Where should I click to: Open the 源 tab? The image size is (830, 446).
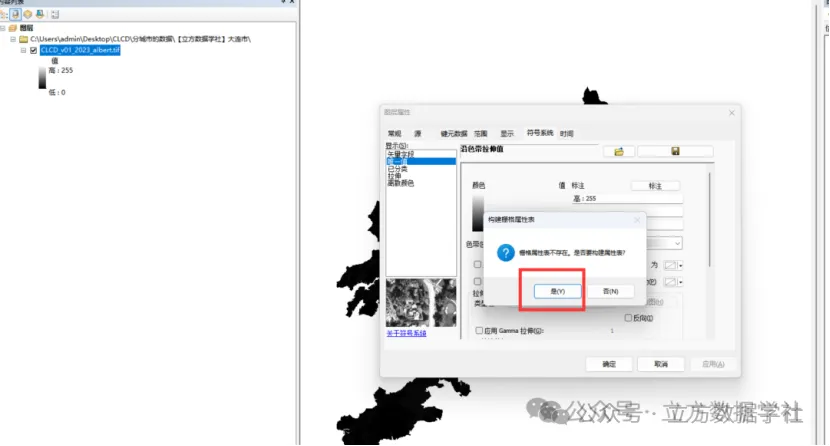418,134
